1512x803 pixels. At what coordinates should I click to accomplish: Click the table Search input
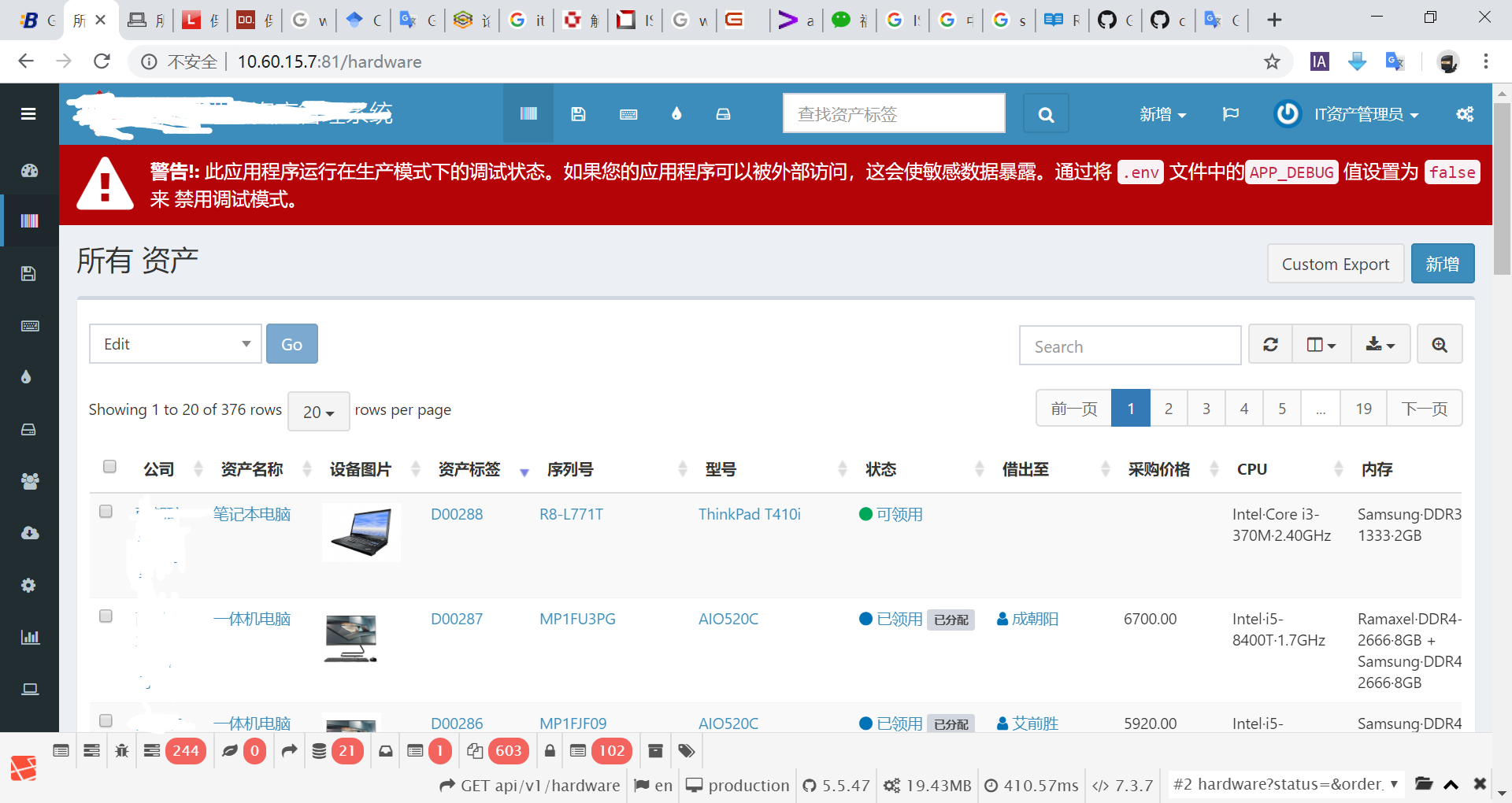pyautogui.click(x=1130, y=346)
